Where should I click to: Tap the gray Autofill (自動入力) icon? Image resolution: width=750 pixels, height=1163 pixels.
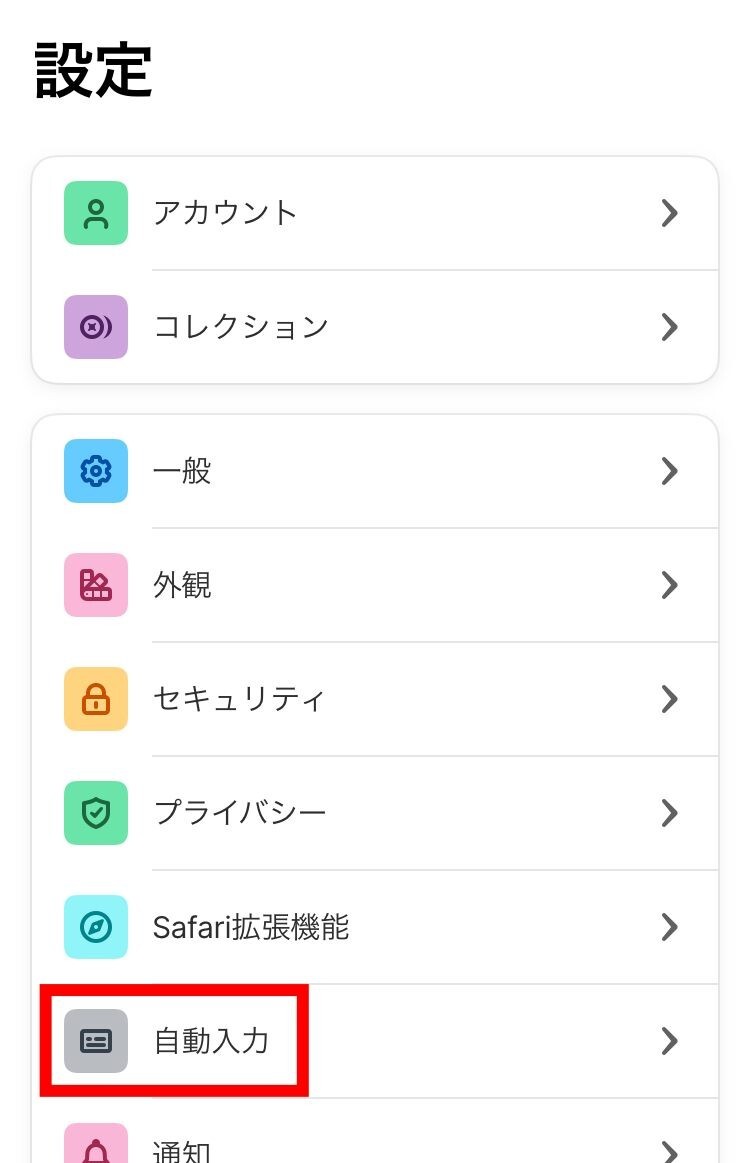click(x=96, y=1041)
